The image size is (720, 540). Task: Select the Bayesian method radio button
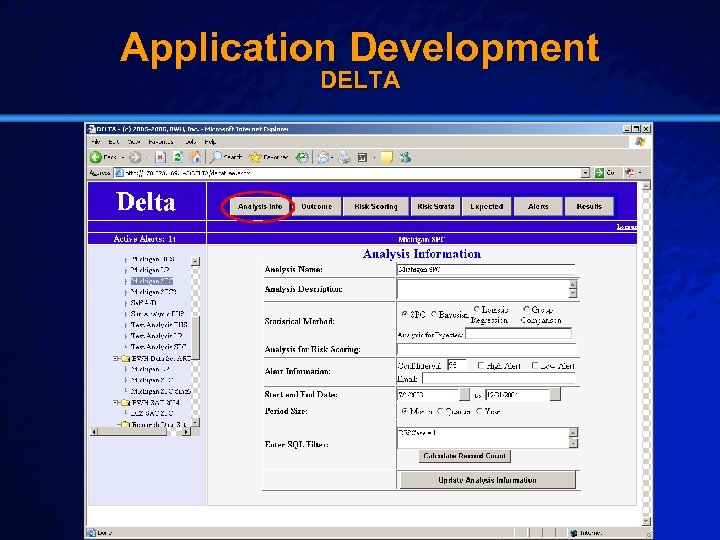click(x=433, y=314)
